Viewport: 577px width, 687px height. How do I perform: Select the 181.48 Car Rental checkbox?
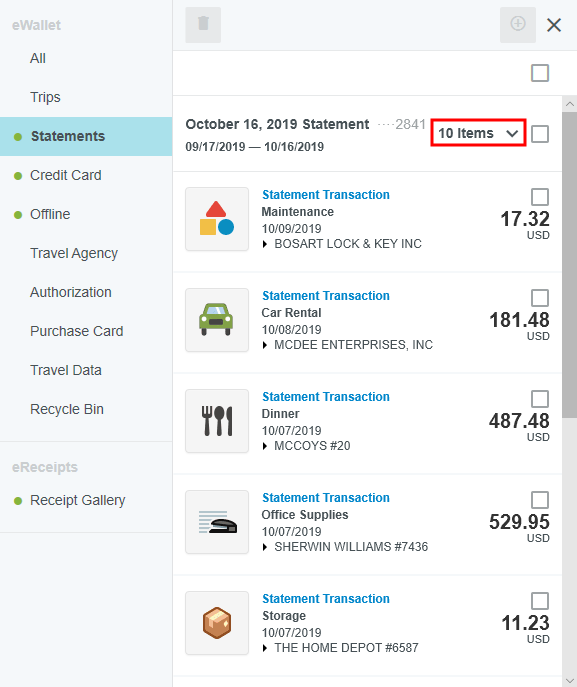tap(540, 298)
